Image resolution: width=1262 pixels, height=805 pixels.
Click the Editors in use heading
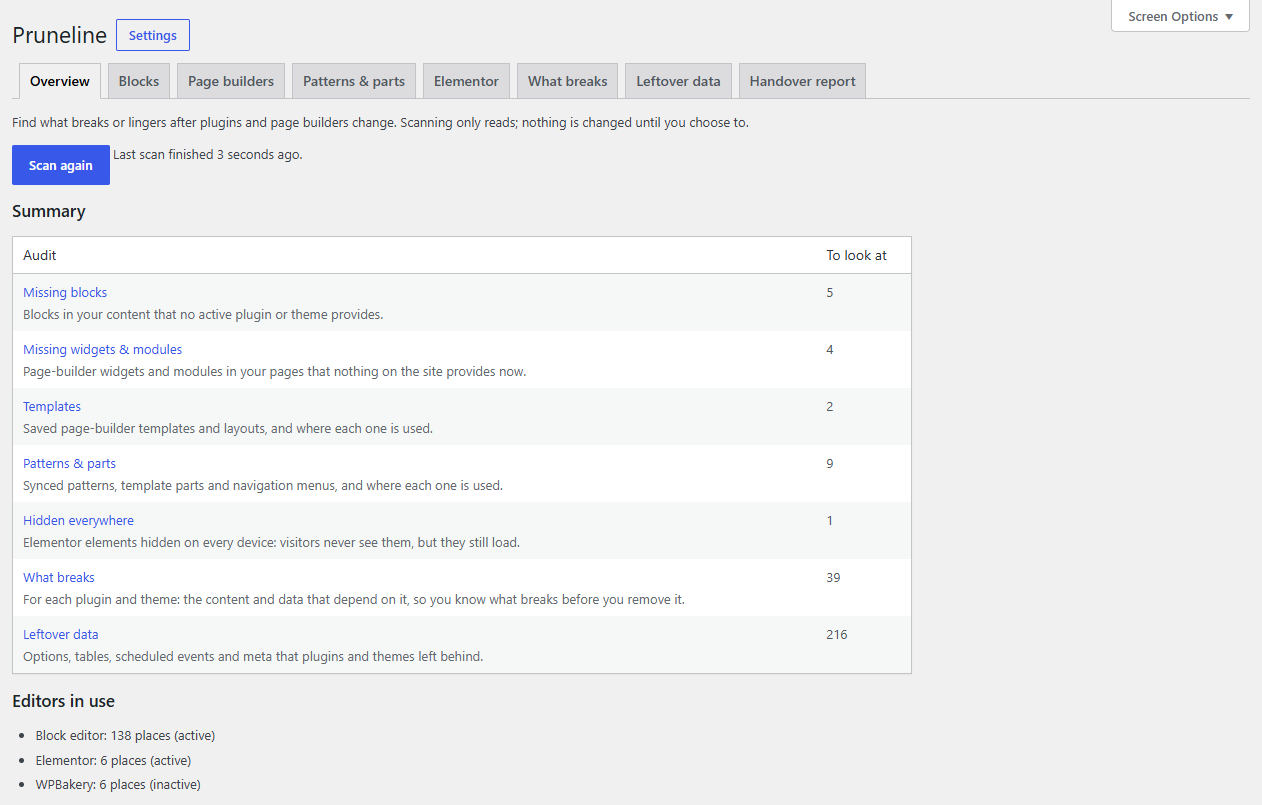(63, 701)
